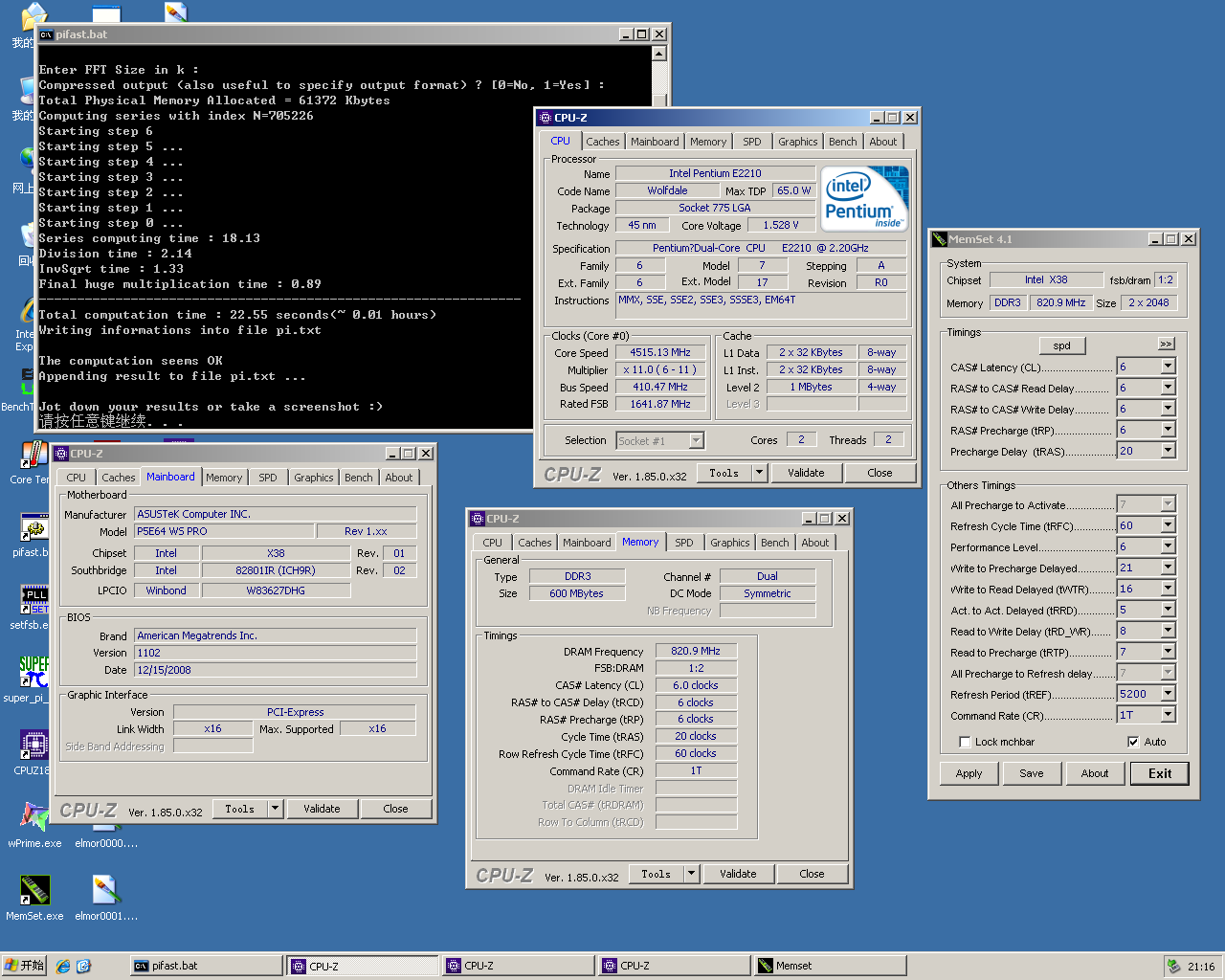Open Graphics tab in CPU-Z Memory window
Screen dimensions: 1225x980
click(730, 543)
